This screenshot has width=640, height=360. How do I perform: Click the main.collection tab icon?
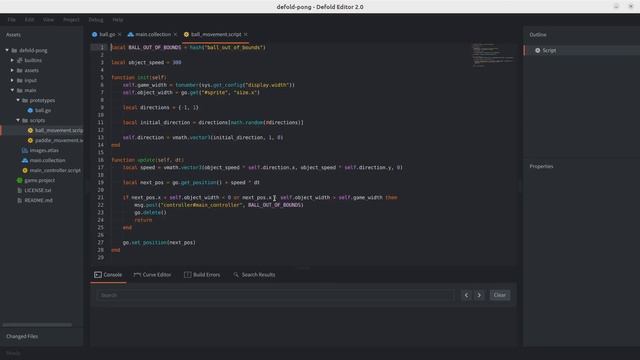[x=131, y=35]
